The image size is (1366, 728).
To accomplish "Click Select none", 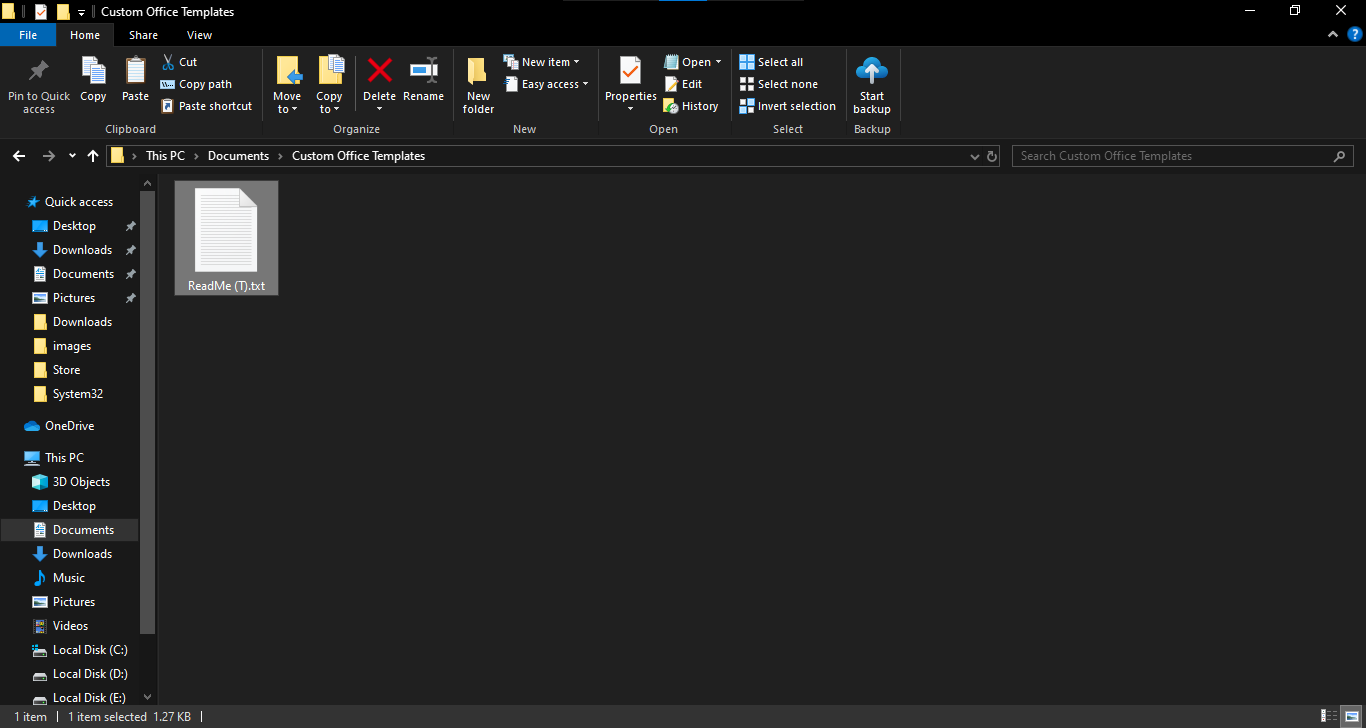I will click(778, 84).
